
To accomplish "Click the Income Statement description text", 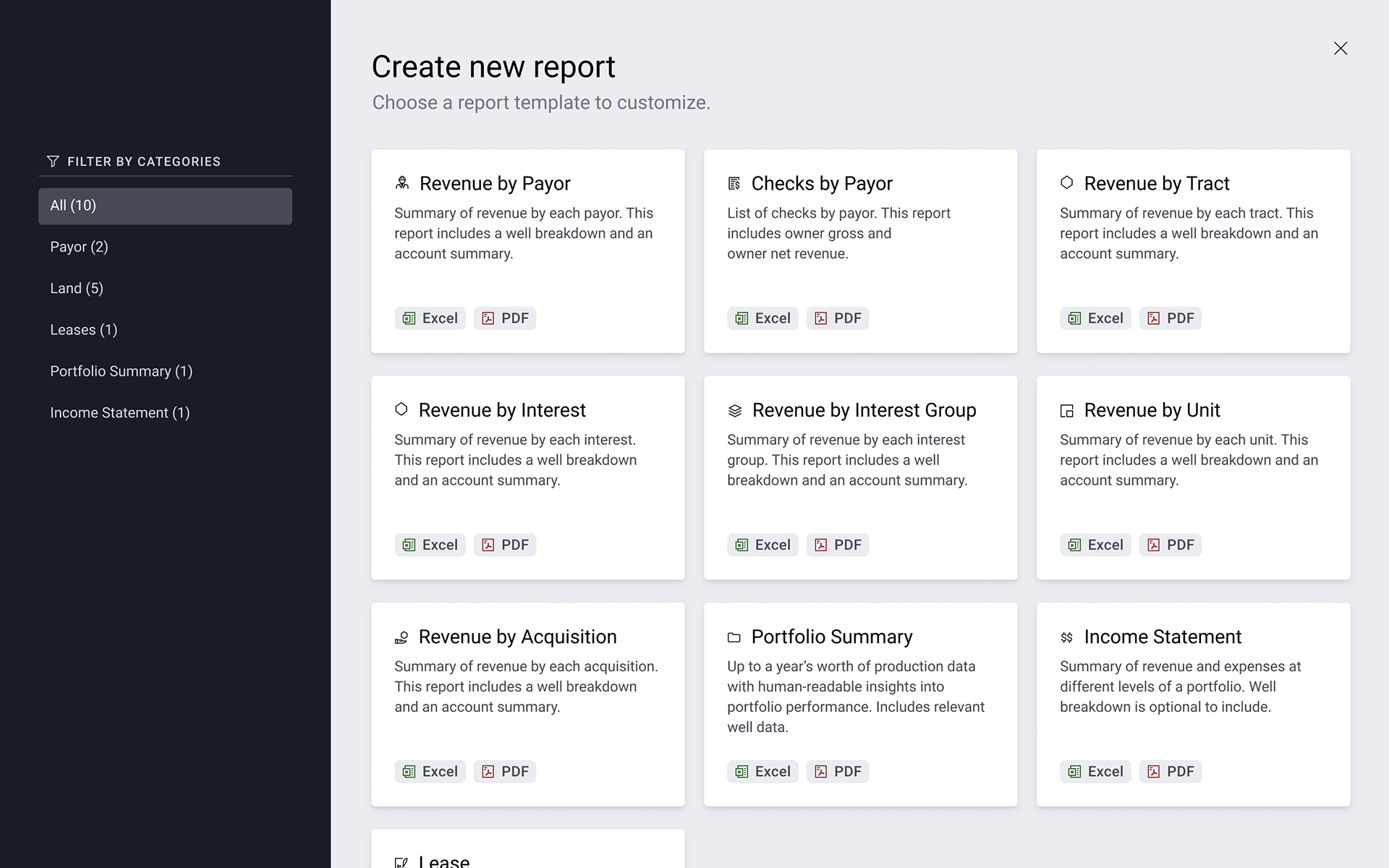I will tap(1180, 686).
